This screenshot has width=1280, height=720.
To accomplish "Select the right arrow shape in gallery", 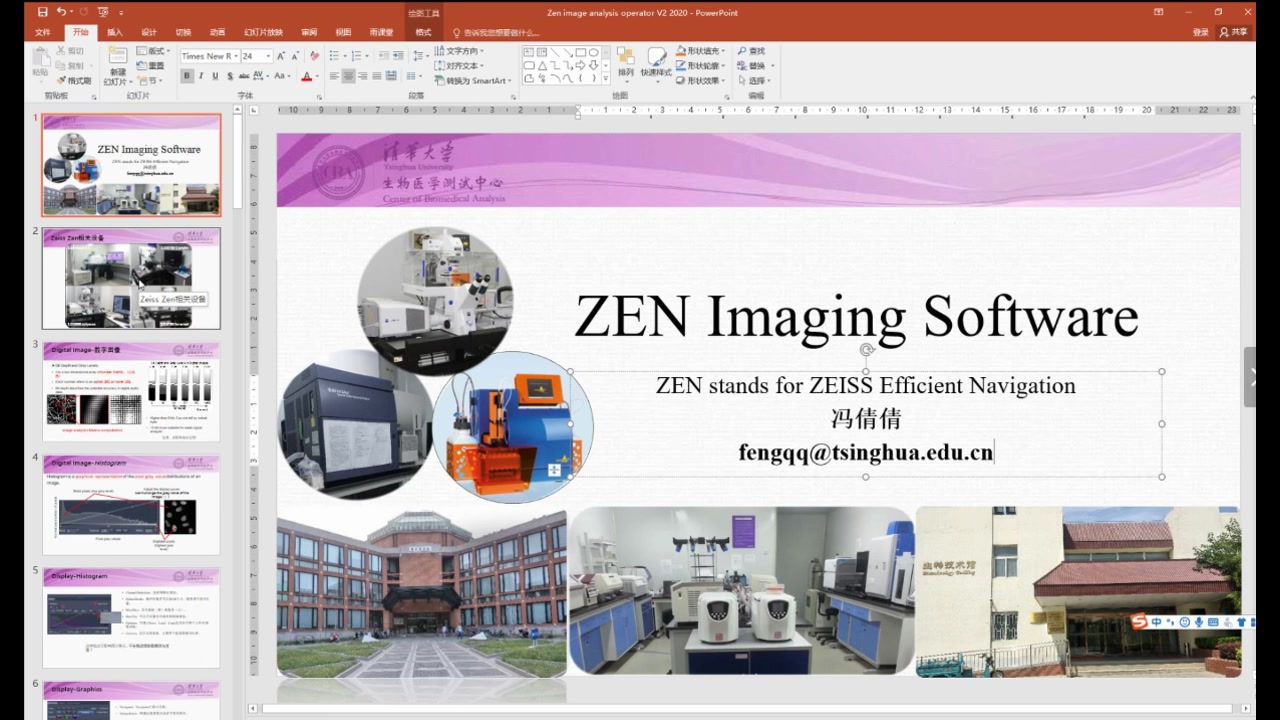I will point(580,65).
